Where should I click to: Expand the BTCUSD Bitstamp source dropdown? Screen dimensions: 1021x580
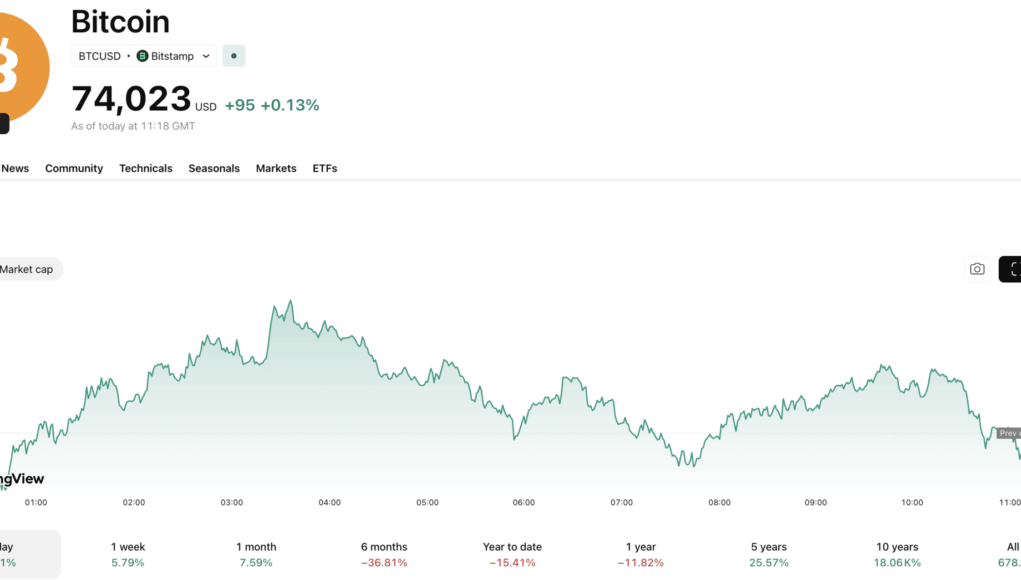point(206,56)
